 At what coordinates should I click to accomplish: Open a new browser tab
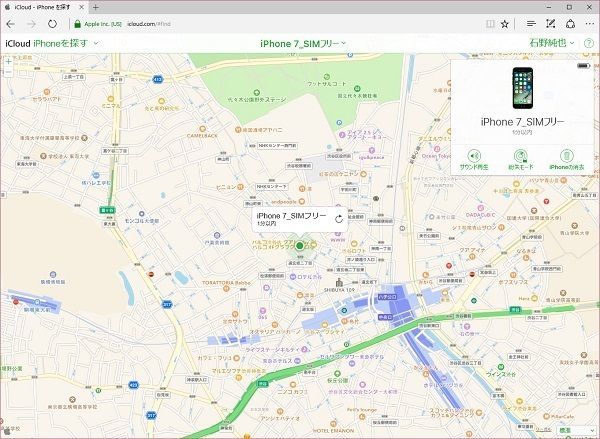click(96, 7)
